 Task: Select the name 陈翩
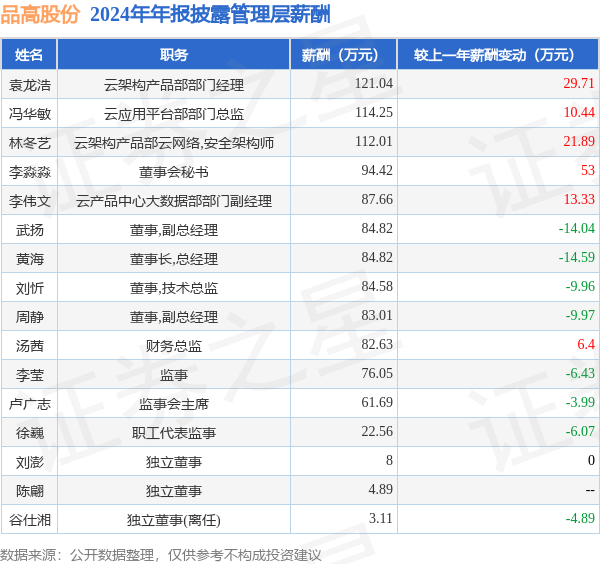pos(29,492)
